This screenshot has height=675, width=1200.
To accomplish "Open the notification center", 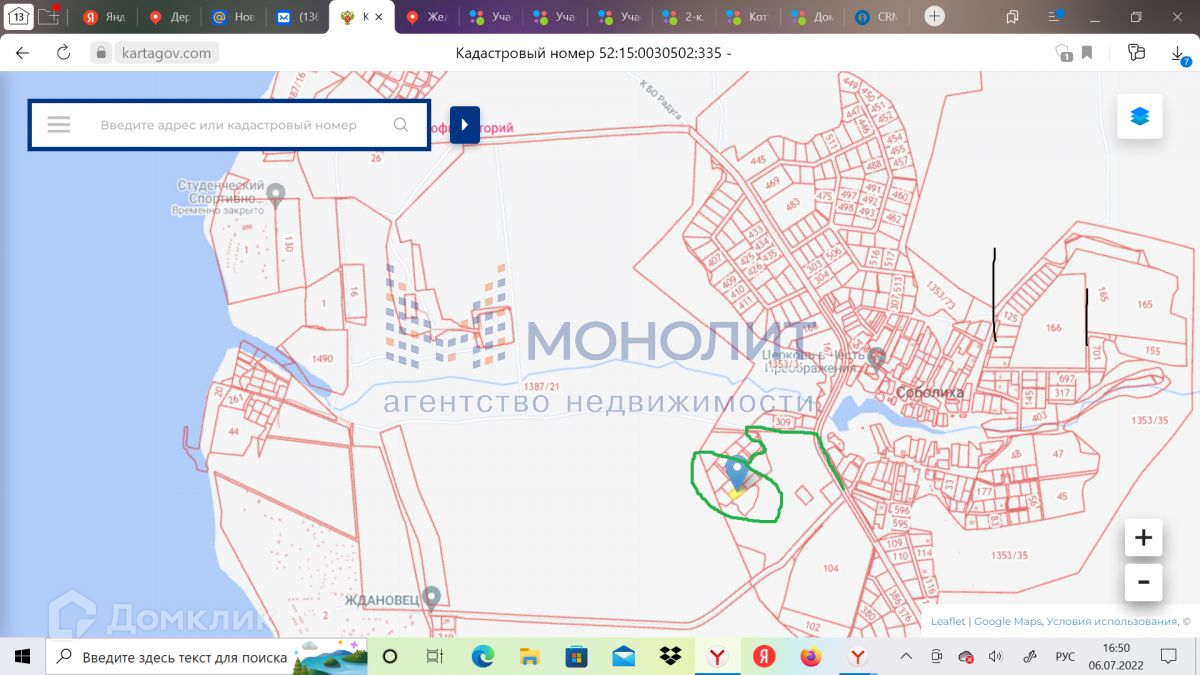I will coord(1169,657).
